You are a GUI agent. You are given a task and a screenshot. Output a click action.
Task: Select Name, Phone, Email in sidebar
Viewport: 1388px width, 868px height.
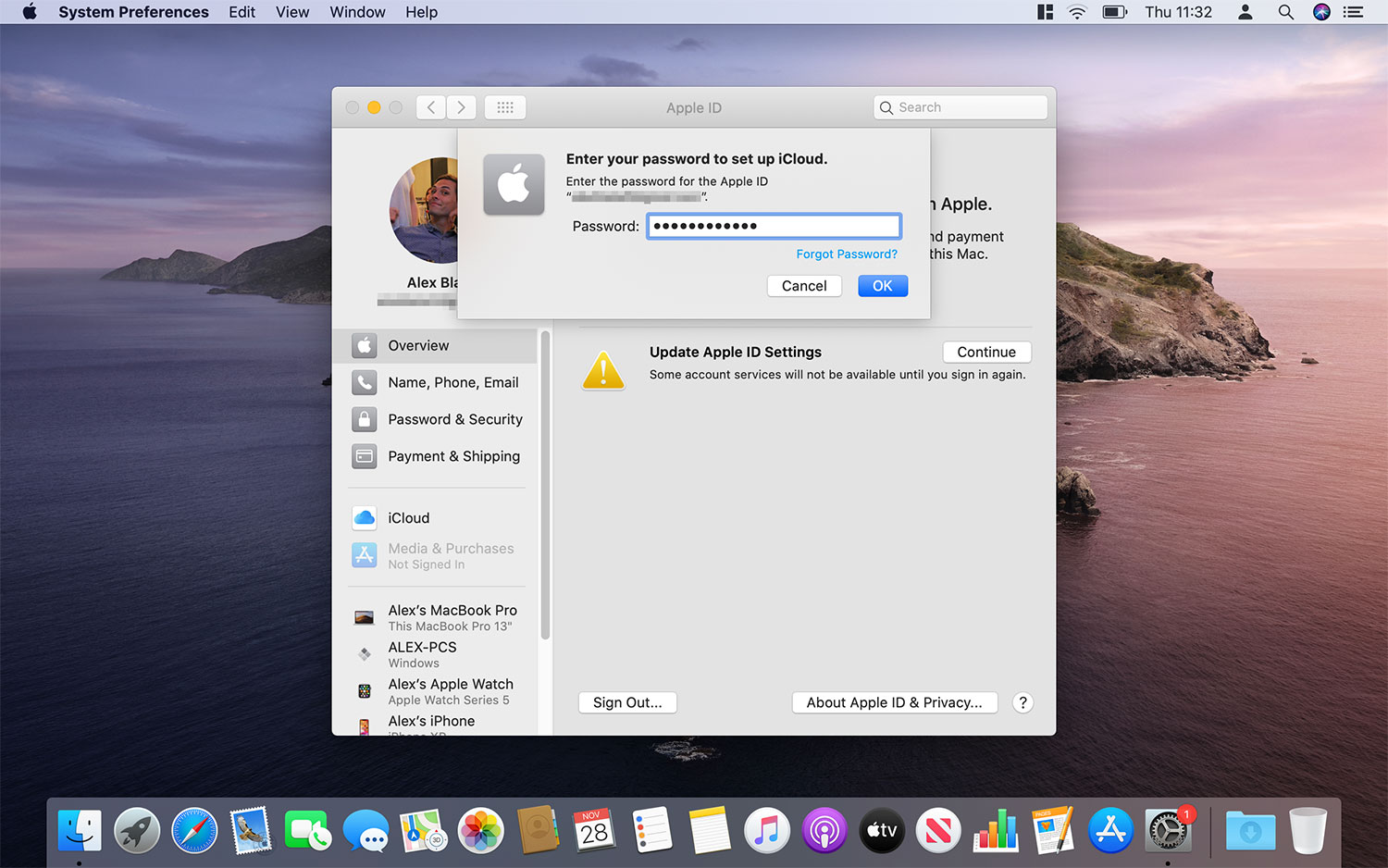pyautogui.click(x=435, y=382)
